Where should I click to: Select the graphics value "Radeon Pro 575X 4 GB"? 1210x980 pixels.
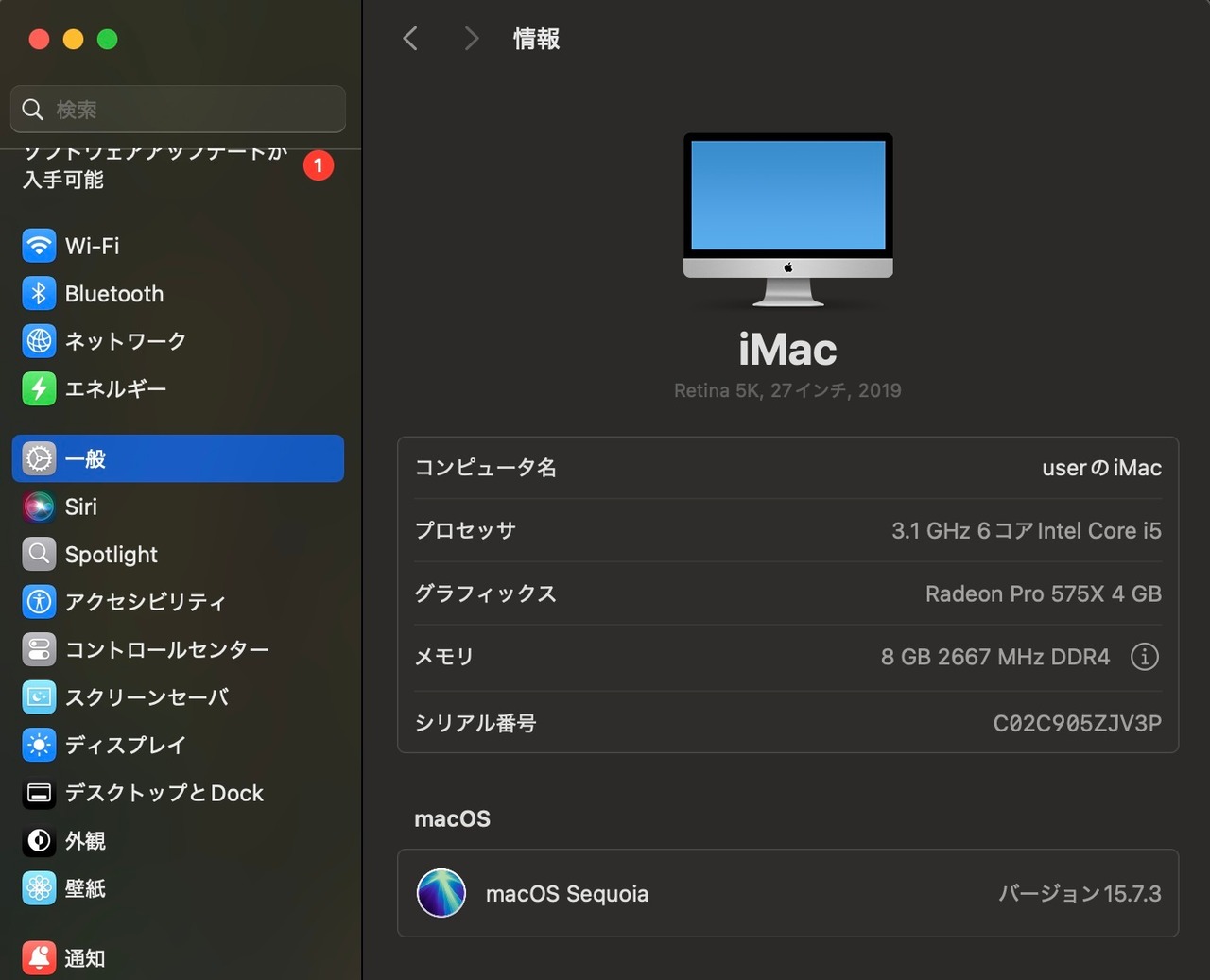click(x=1044, y=593)
